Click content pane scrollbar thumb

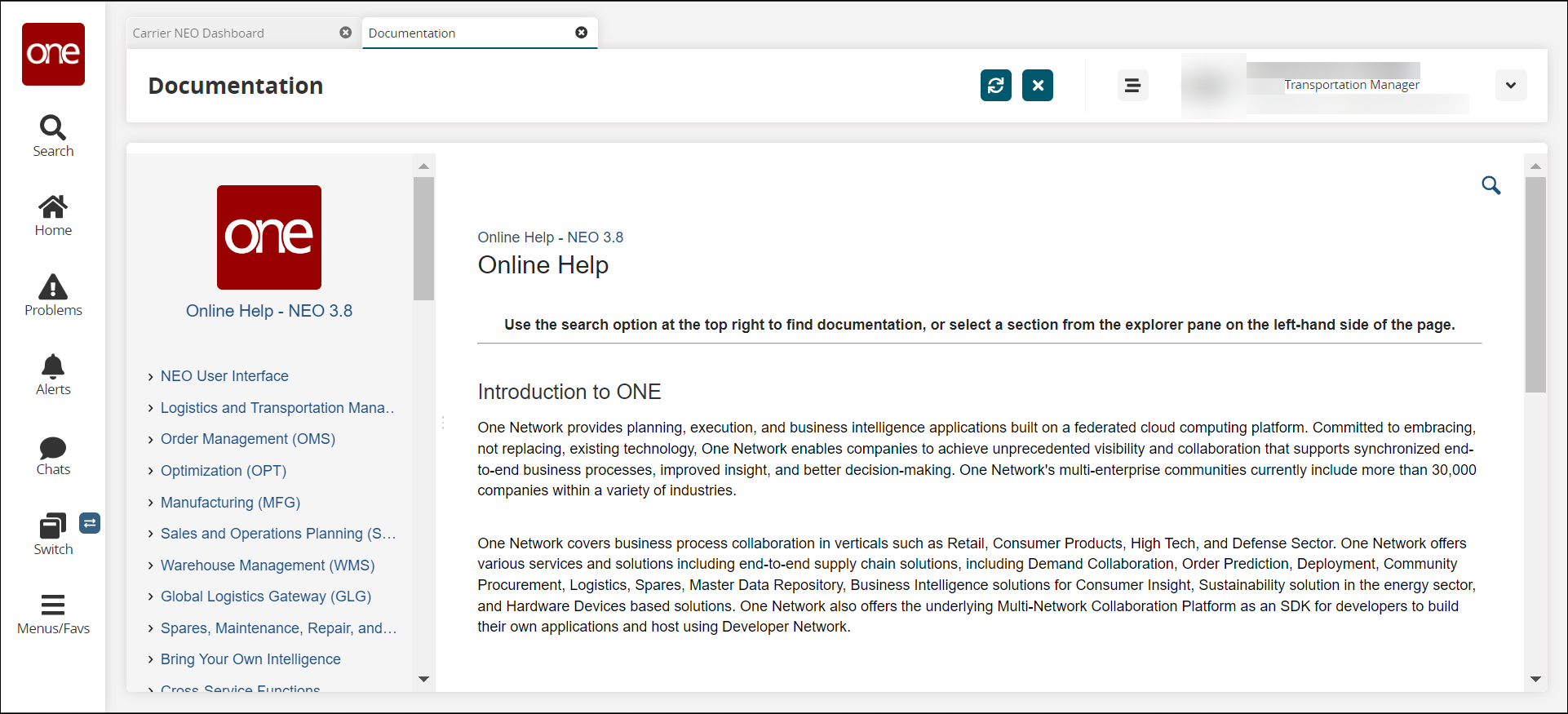1536,285
